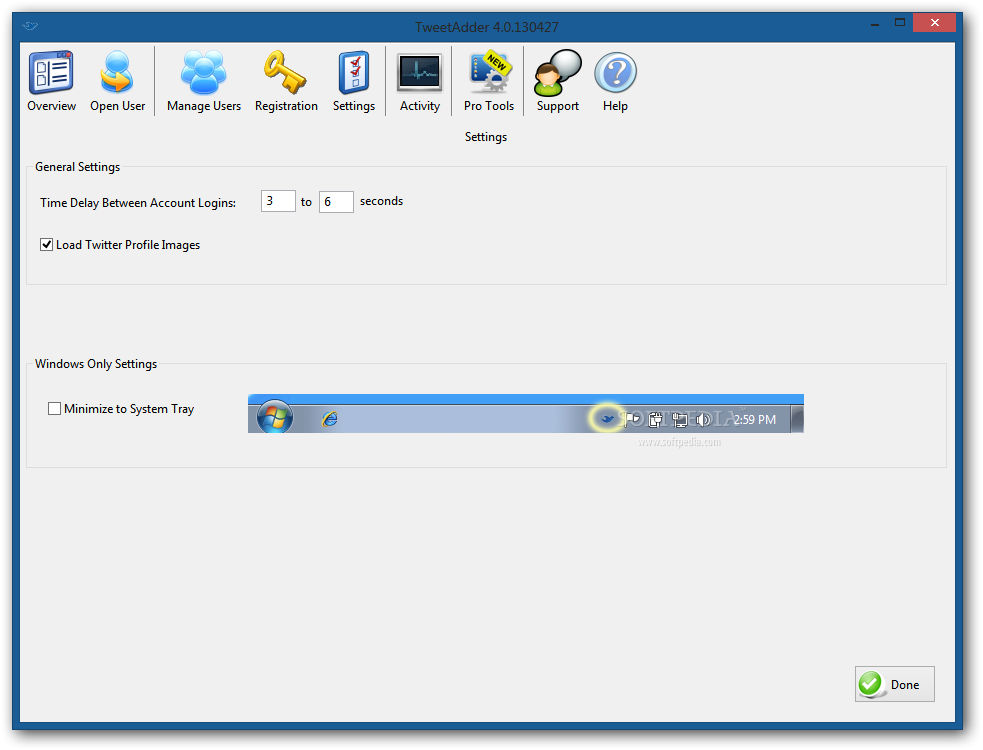Click the "seconds" label text
Viewport: 983px width, 750px height.
pyautogui.click(x=381, y=201)
